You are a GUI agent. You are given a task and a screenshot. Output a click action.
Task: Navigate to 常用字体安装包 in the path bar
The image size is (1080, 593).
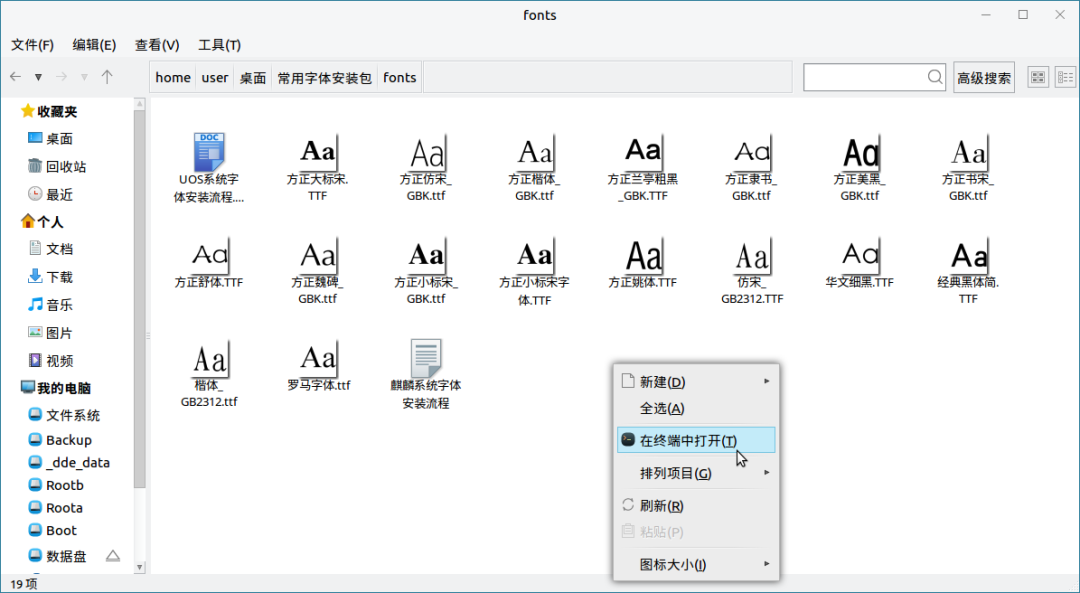point(324,77)
